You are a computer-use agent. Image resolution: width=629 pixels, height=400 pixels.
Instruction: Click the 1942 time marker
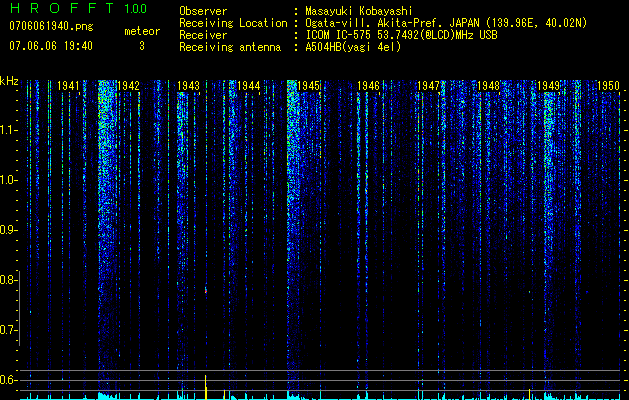tap(128, 85)
